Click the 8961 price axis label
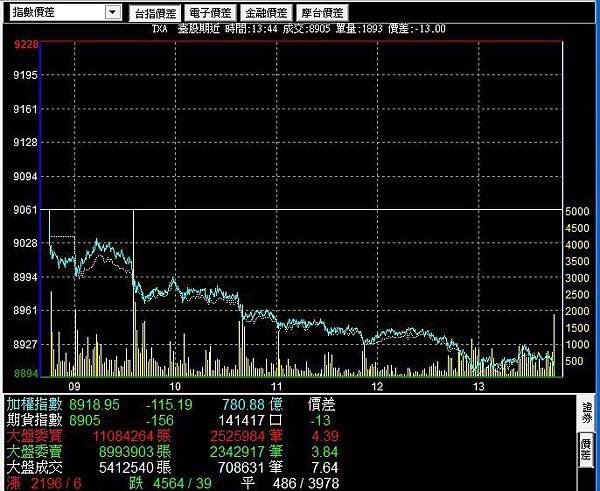 (x=26, y=310)
